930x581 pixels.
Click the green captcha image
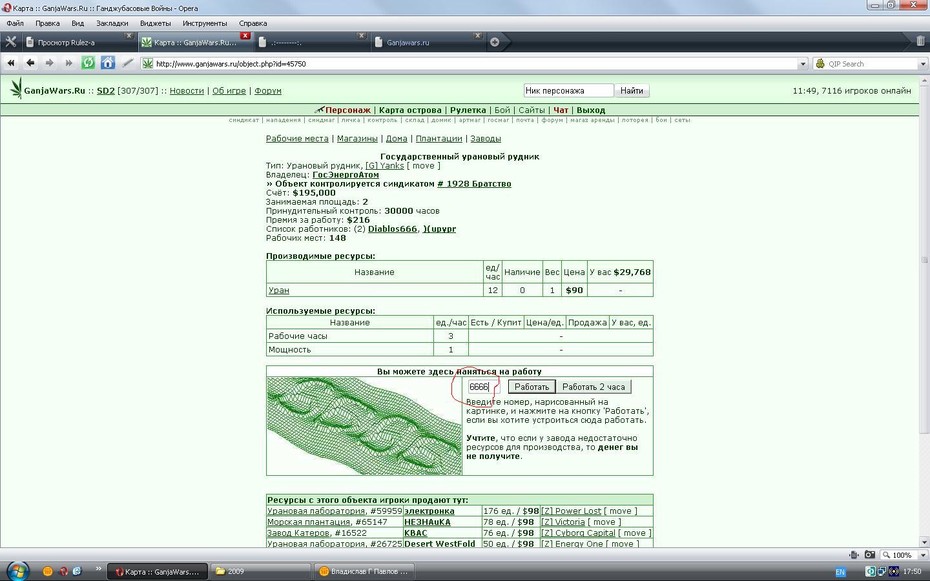364,426
